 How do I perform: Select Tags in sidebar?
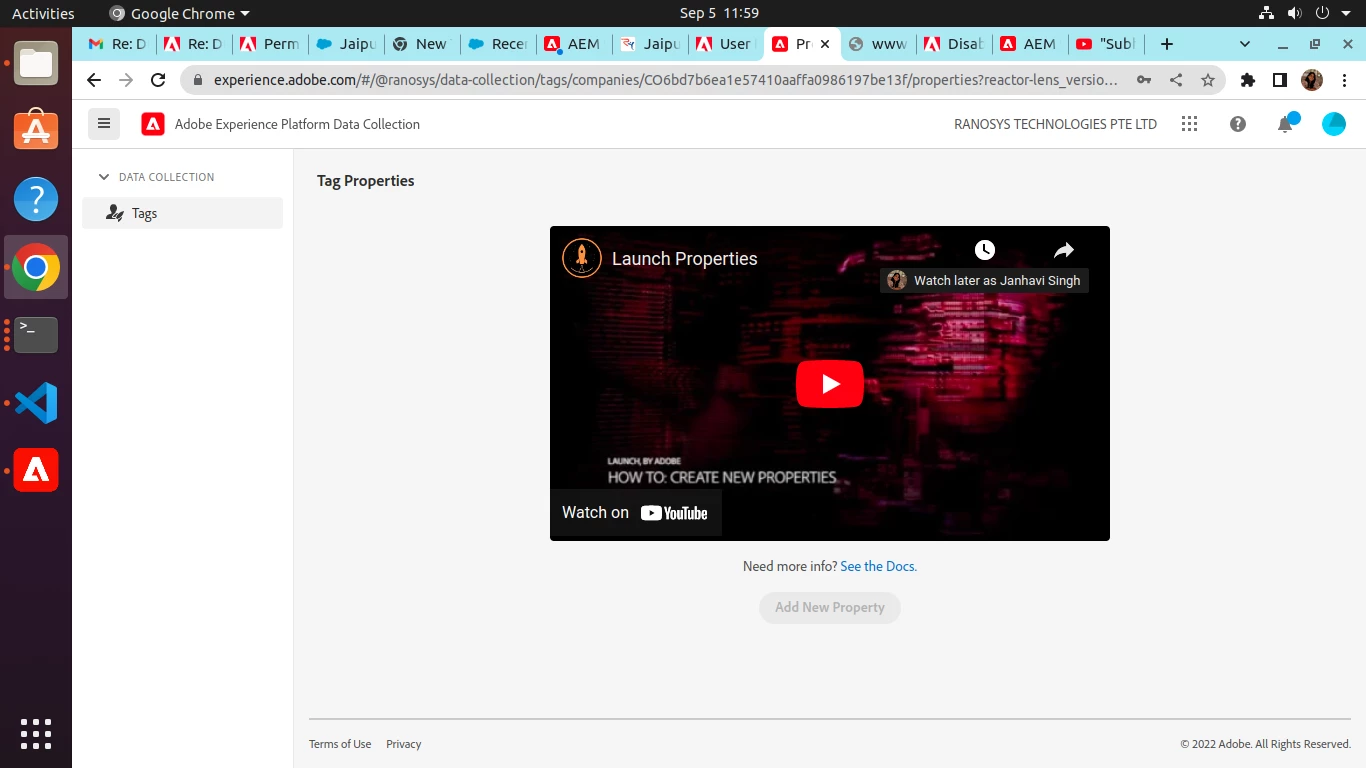coord(182,213)
